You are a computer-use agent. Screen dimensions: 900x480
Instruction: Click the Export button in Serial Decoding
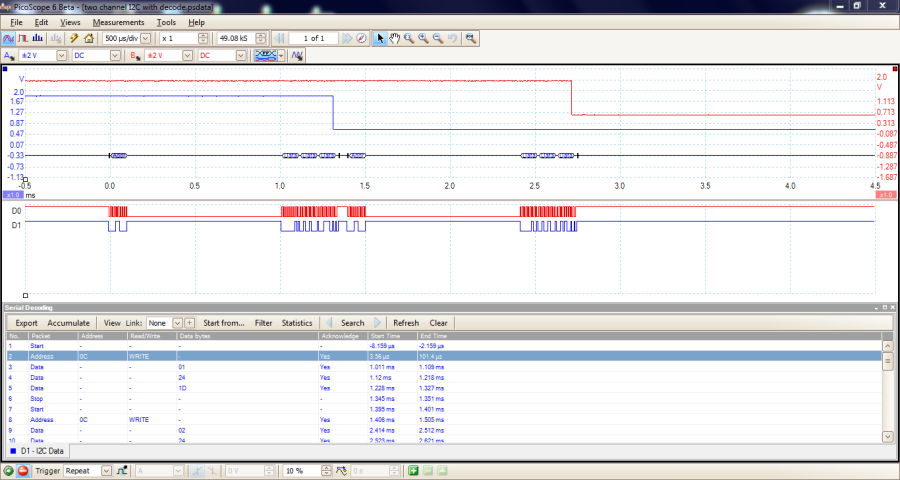(x=26, y=323)
